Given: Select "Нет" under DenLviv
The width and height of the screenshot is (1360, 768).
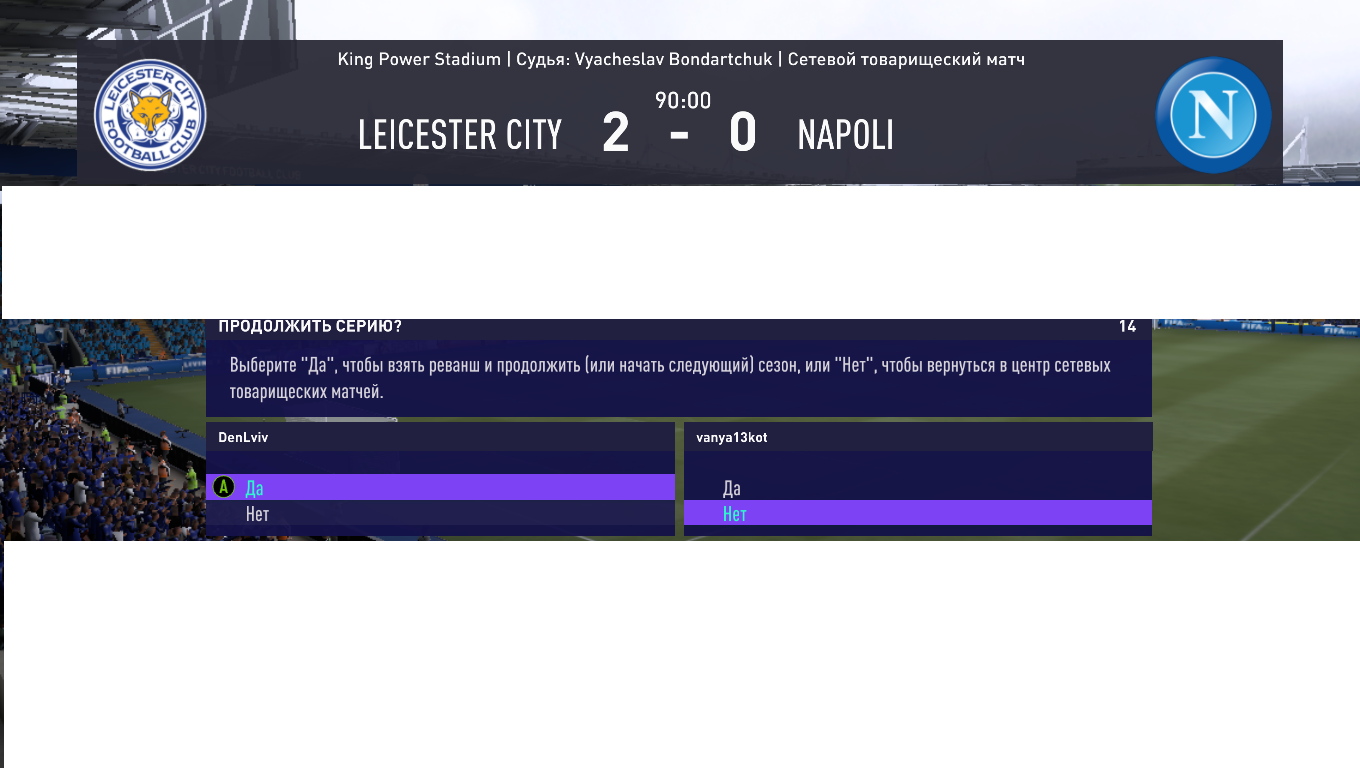Looking at the screenshot, I should pyautogui.click(x=257, y=514).
